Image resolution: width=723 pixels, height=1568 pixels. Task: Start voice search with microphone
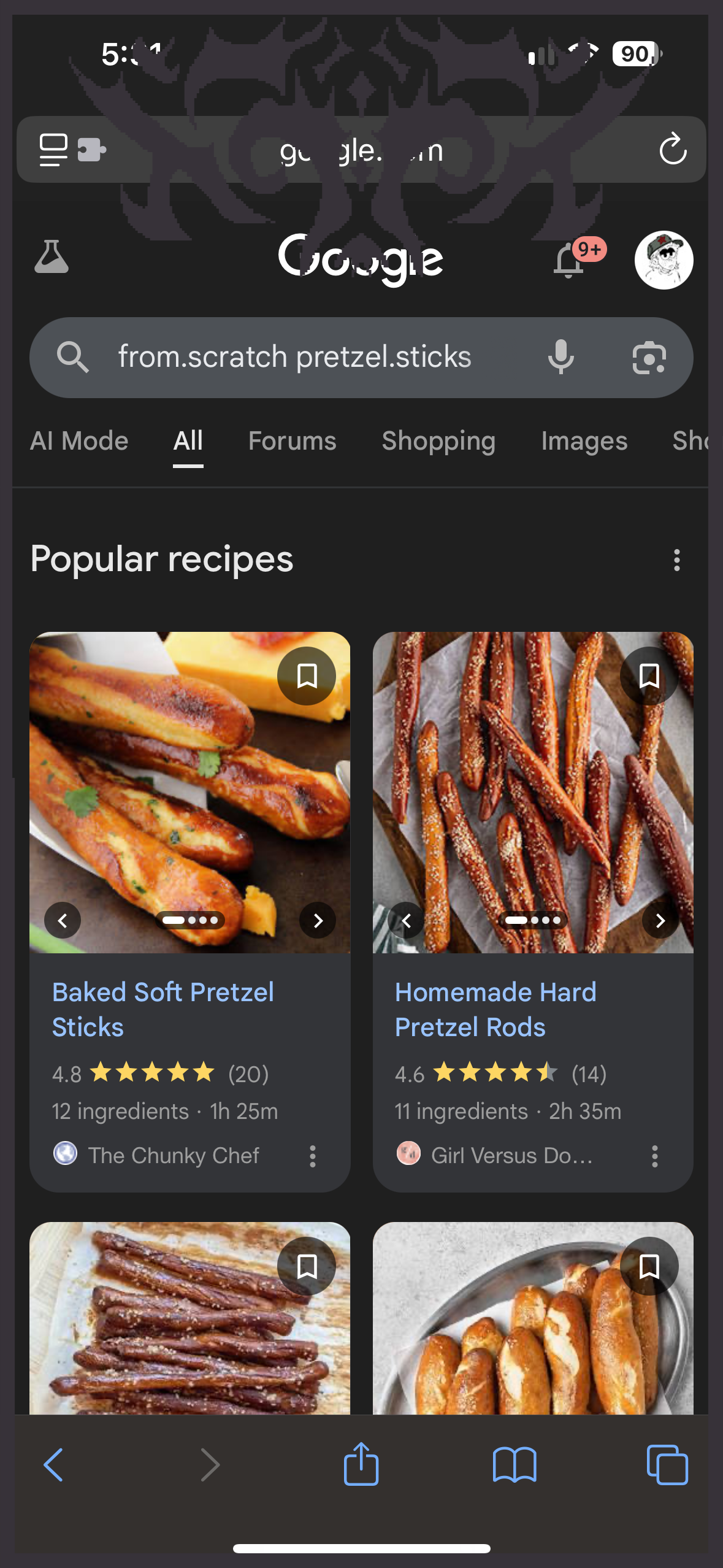pos(560,357)
